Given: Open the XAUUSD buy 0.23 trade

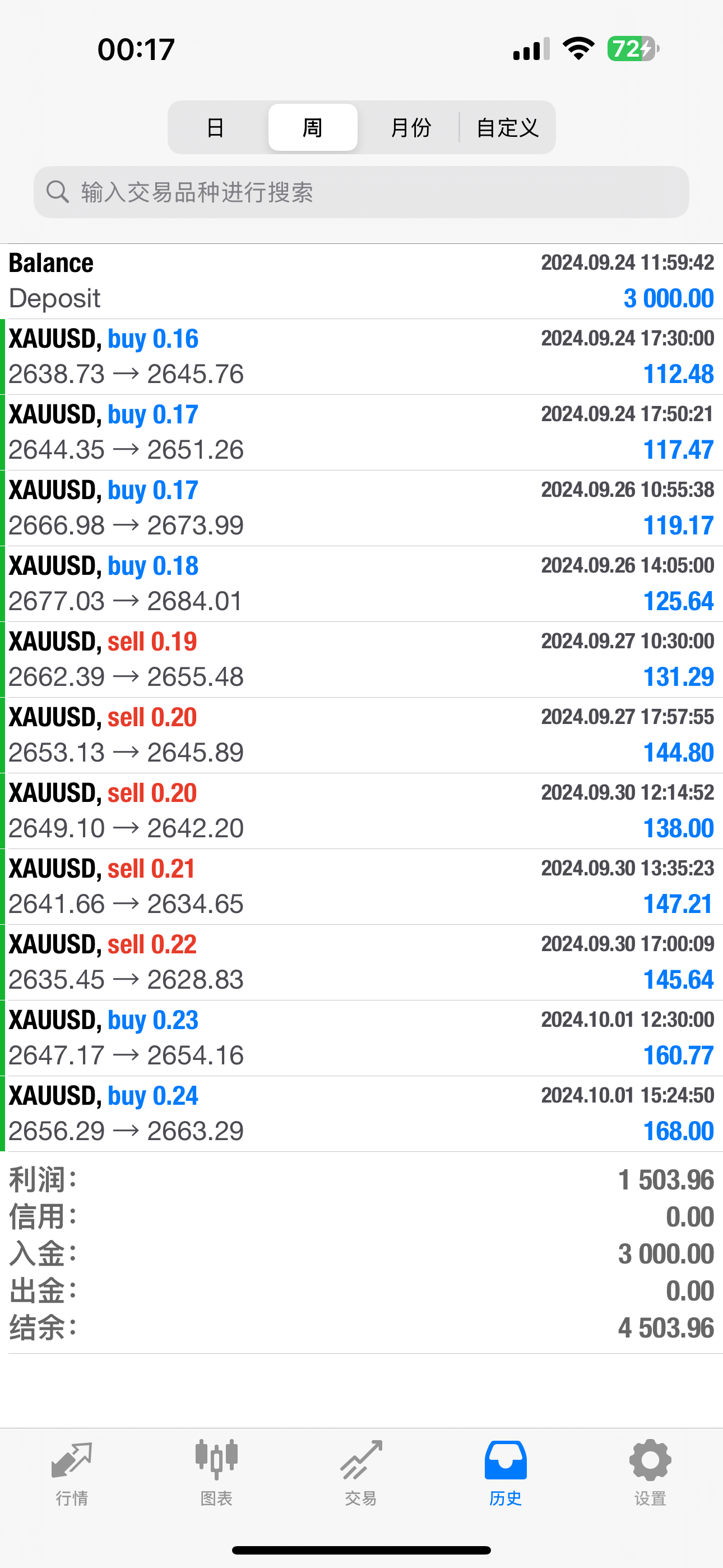Looking at the screenshot, I should [x=361, y=1039].
